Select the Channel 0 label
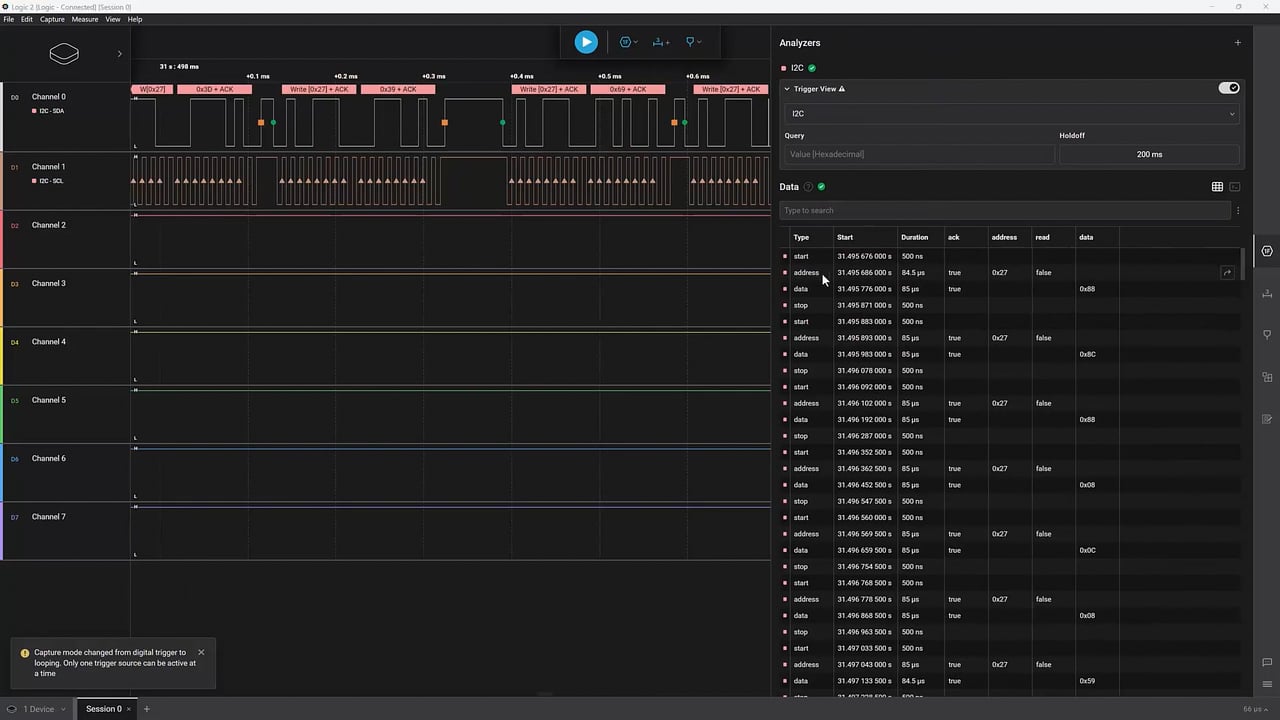 (x=48, y=97)
